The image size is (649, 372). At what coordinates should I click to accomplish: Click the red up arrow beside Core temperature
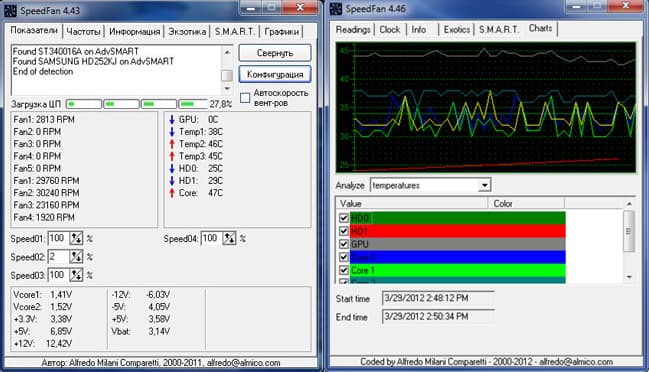(172, 193)
